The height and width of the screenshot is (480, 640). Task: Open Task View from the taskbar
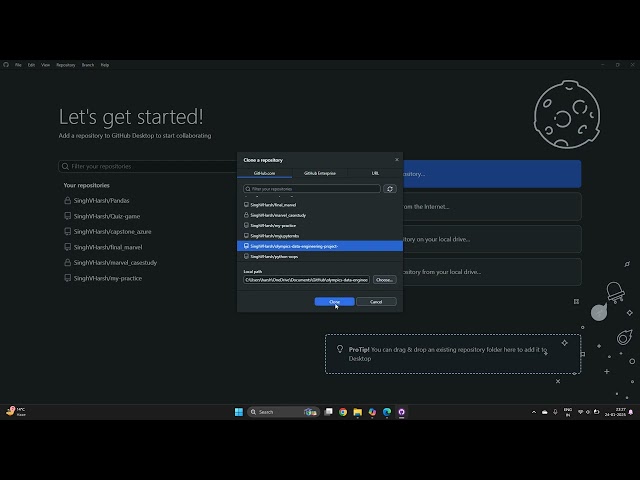329,412
